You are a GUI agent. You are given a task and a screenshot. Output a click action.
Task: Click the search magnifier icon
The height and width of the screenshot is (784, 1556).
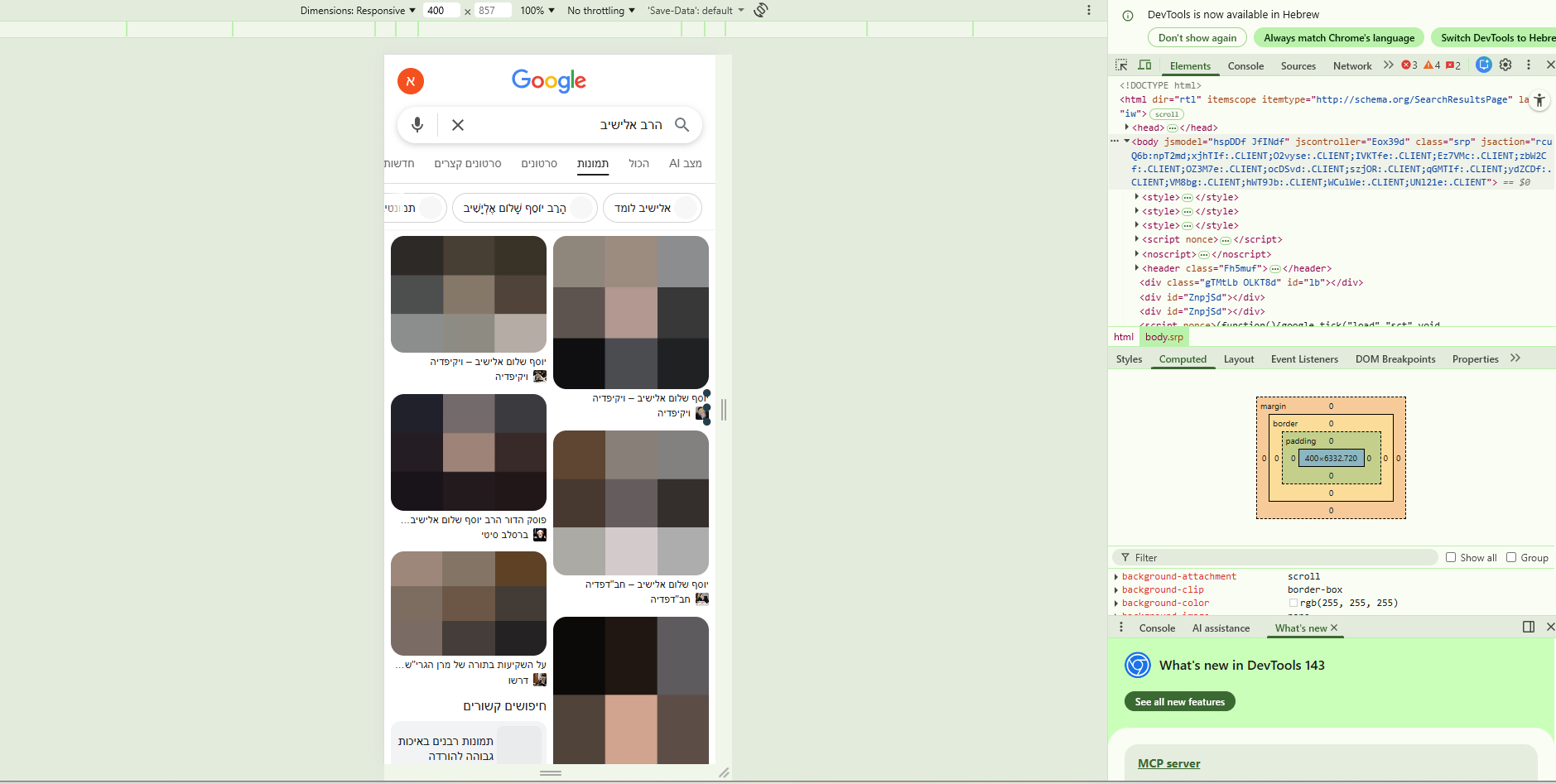(682, 124)
